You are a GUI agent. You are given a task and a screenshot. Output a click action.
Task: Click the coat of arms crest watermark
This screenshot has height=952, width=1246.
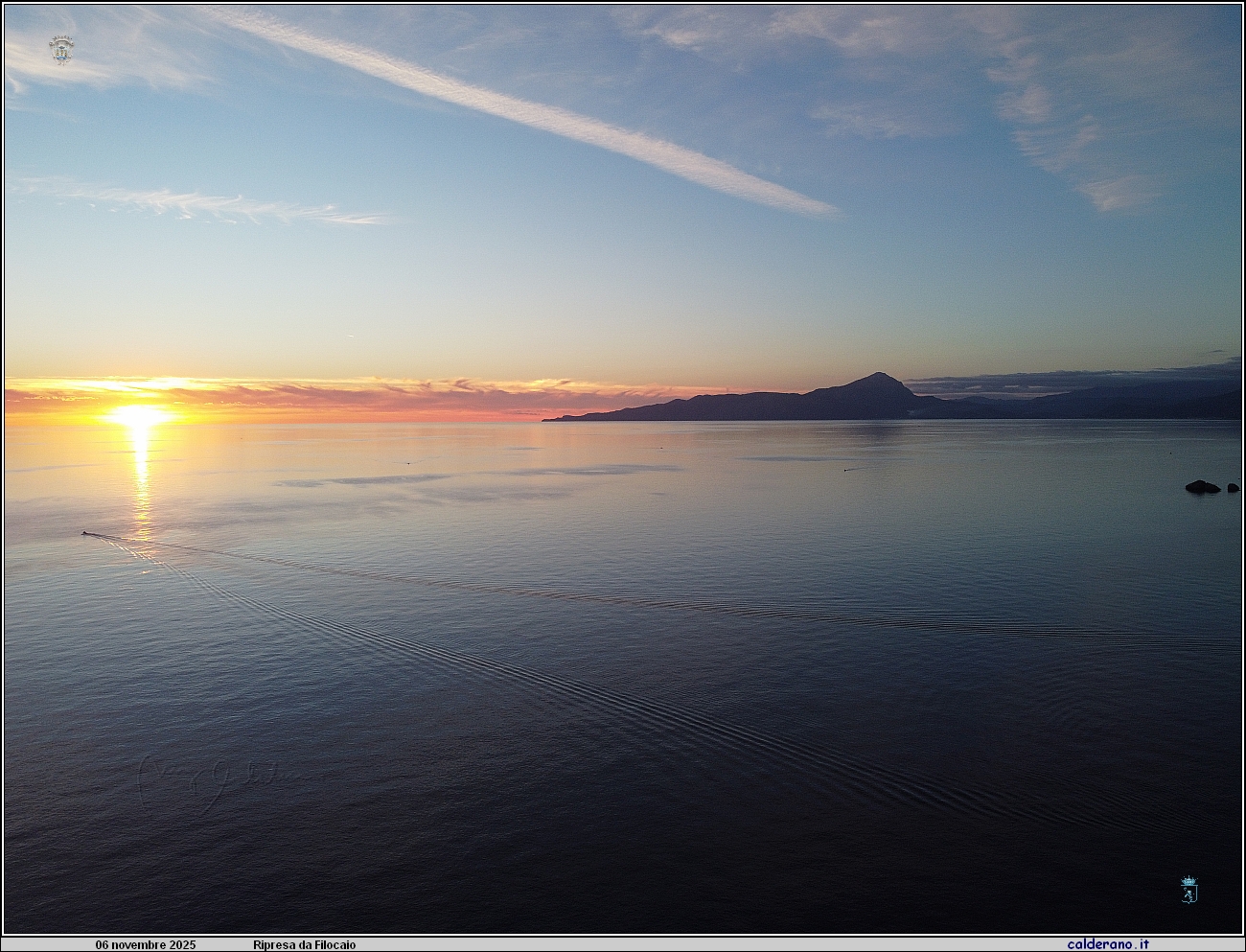[x=61, y=50]
